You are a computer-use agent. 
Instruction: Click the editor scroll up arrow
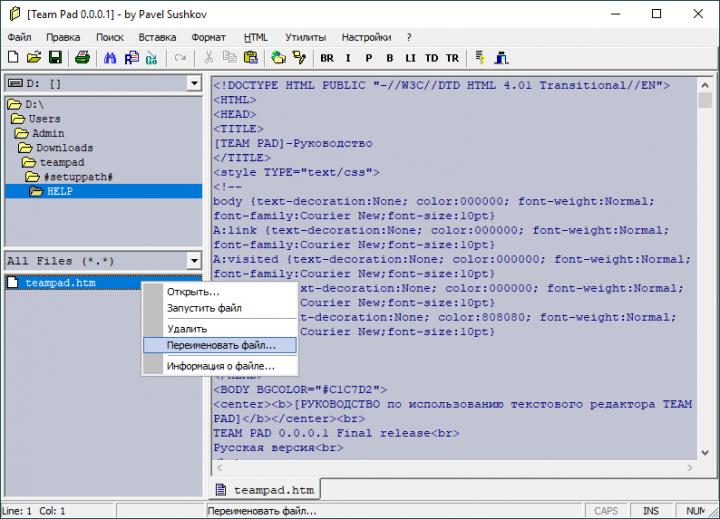click(705, 85)
